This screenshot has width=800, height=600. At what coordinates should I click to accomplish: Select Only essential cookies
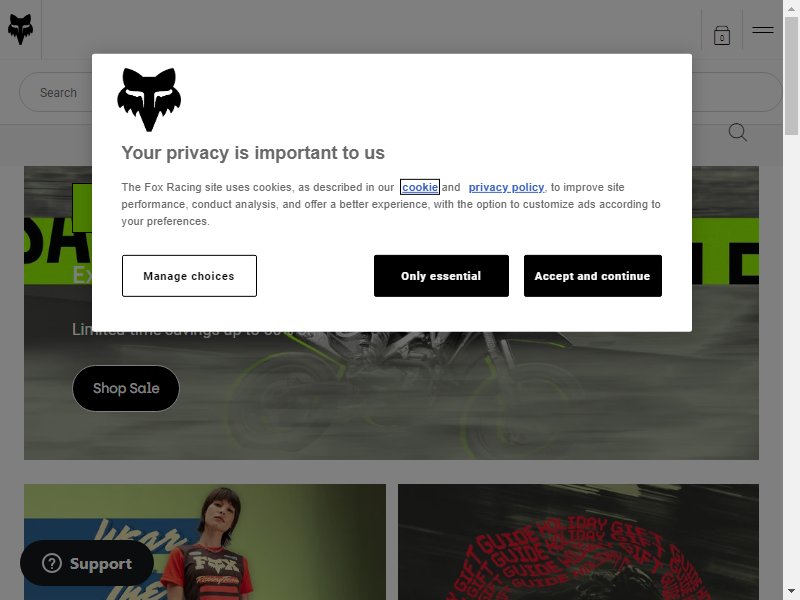441,276
